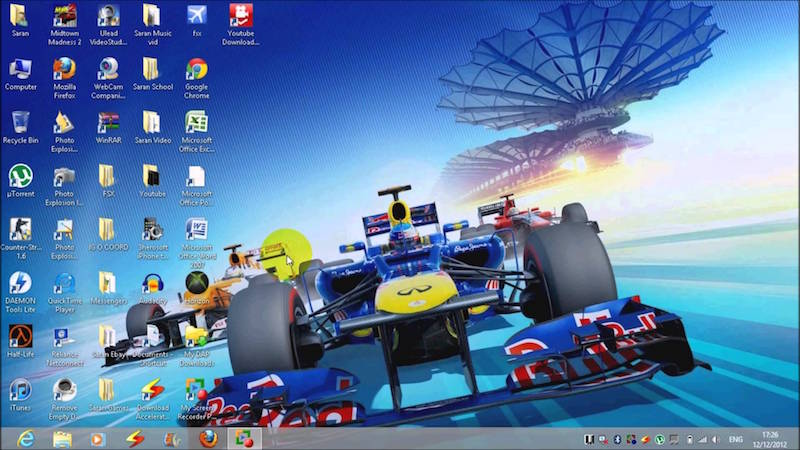Select the Sherosoft iPhone shortcut

[153, 239]
